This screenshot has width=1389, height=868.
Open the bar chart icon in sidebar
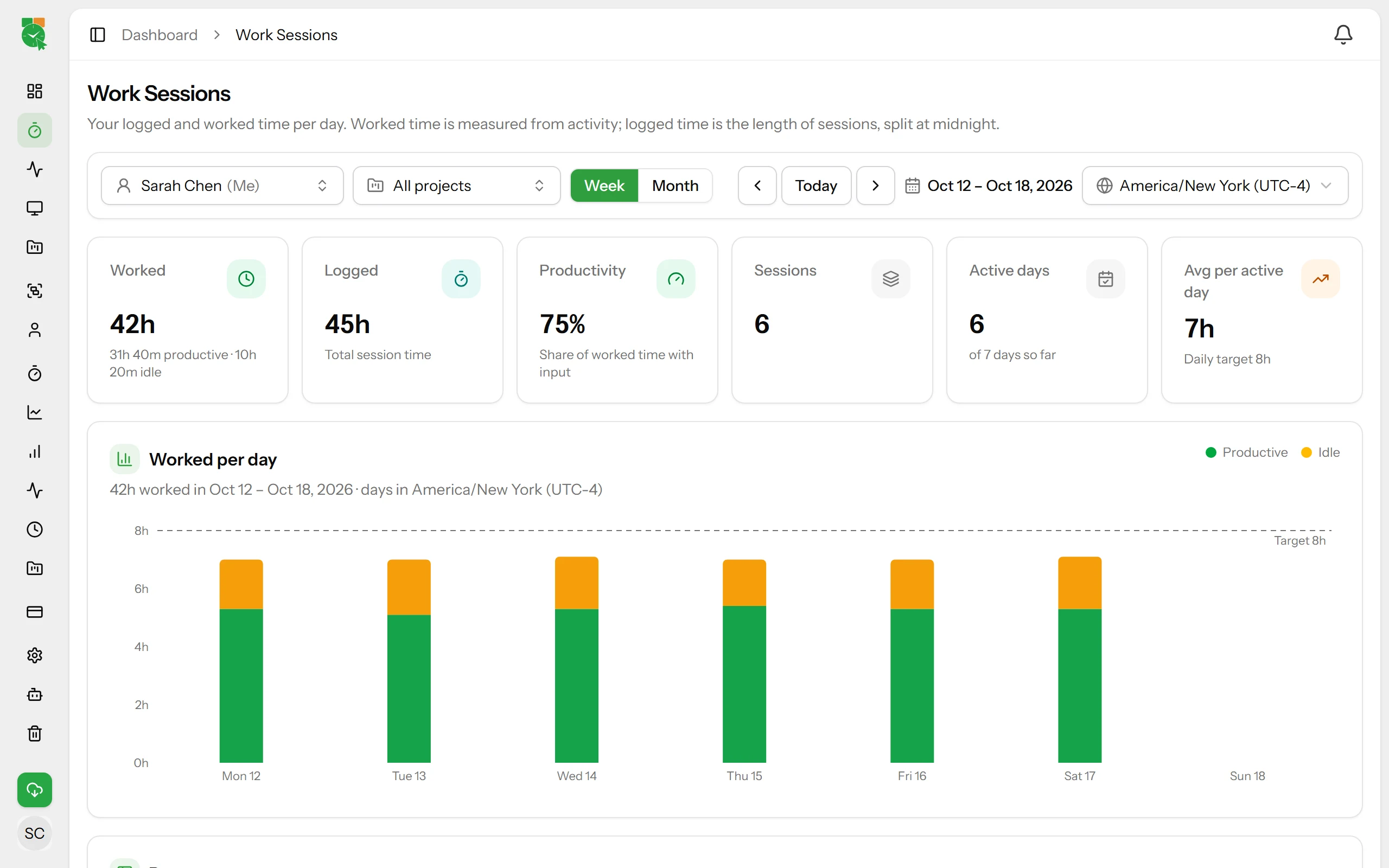tap(34, 452)
